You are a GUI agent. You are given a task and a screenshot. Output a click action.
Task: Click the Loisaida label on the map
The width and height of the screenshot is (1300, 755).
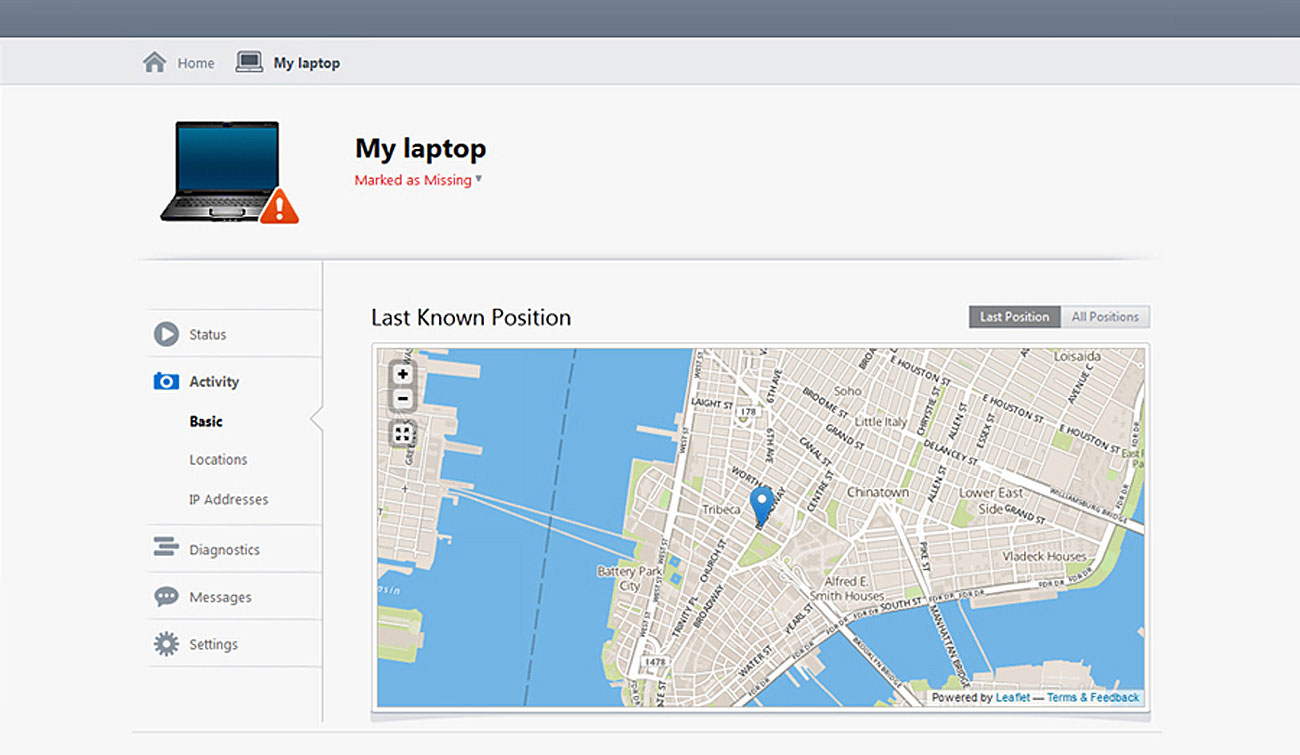pyautogui.click(x=1076, y=356)
